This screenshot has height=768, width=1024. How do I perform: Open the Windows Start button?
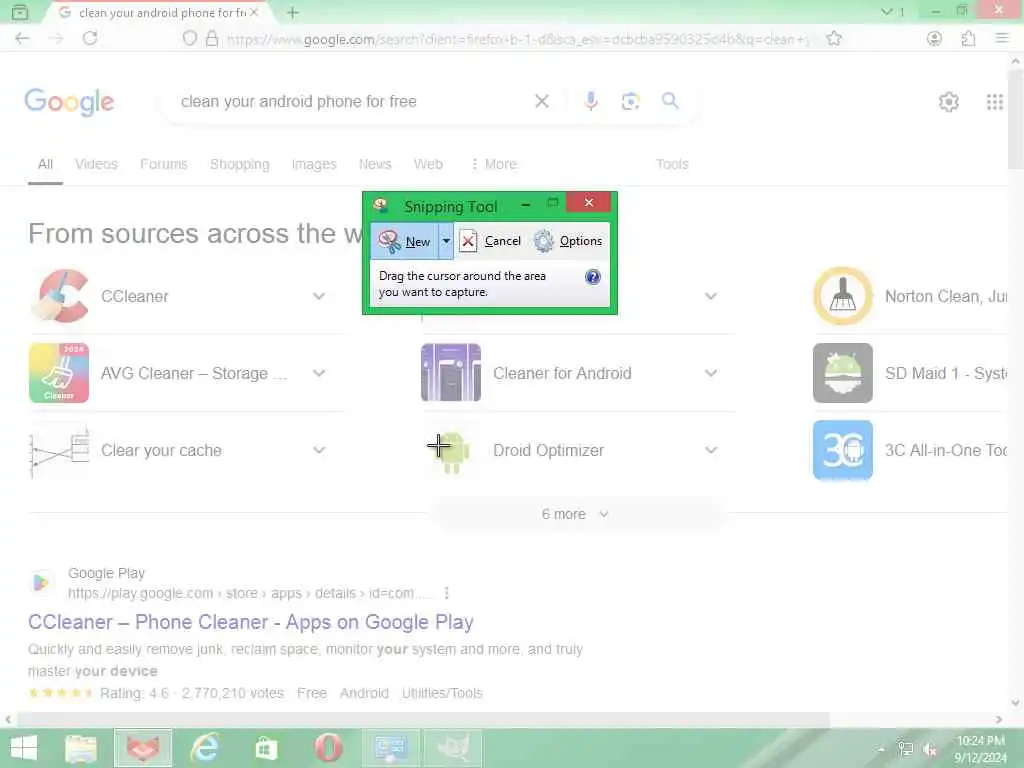[24, 748]
